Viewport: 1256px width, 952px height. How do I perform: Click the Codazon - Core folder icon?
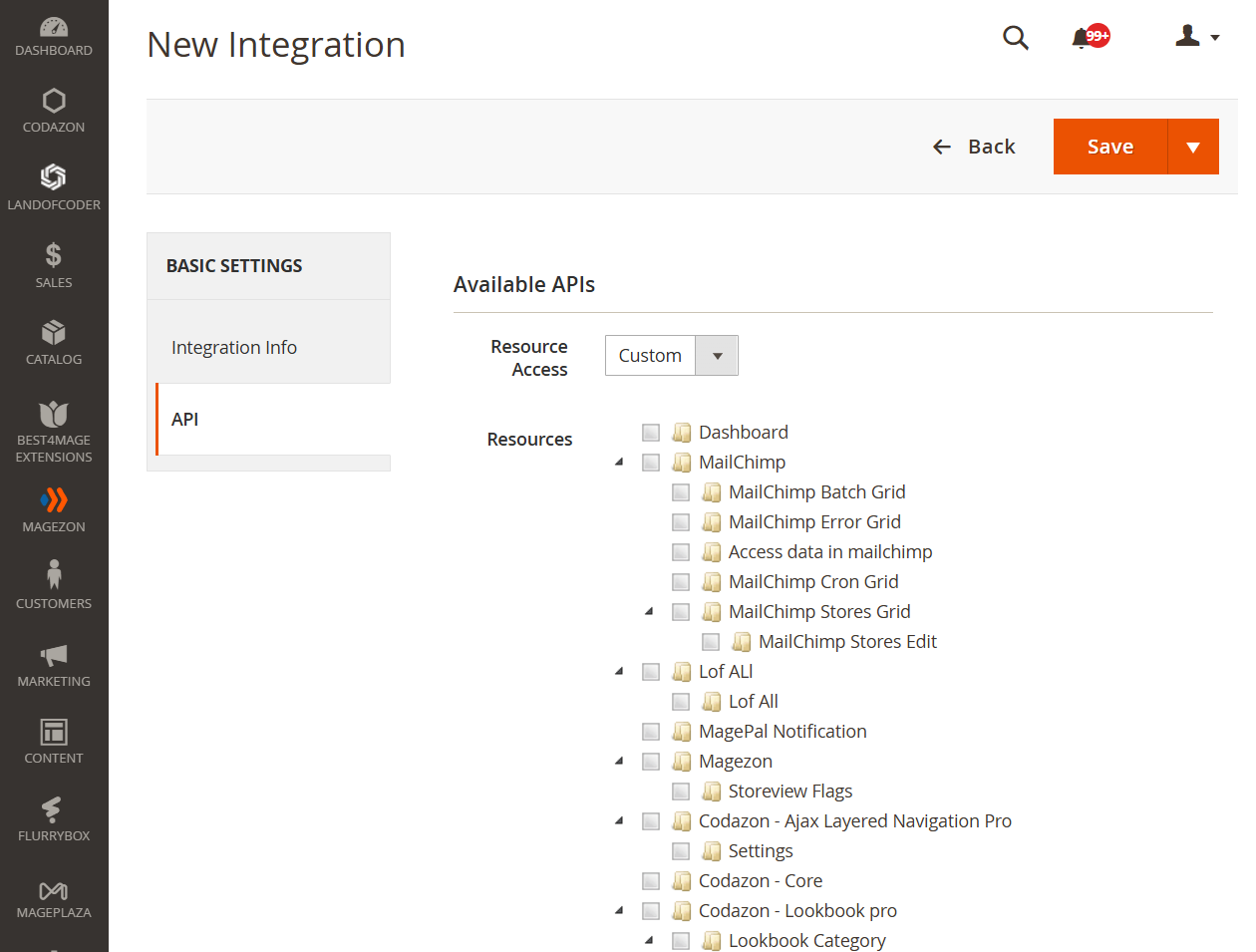click(x=682, y=881)
